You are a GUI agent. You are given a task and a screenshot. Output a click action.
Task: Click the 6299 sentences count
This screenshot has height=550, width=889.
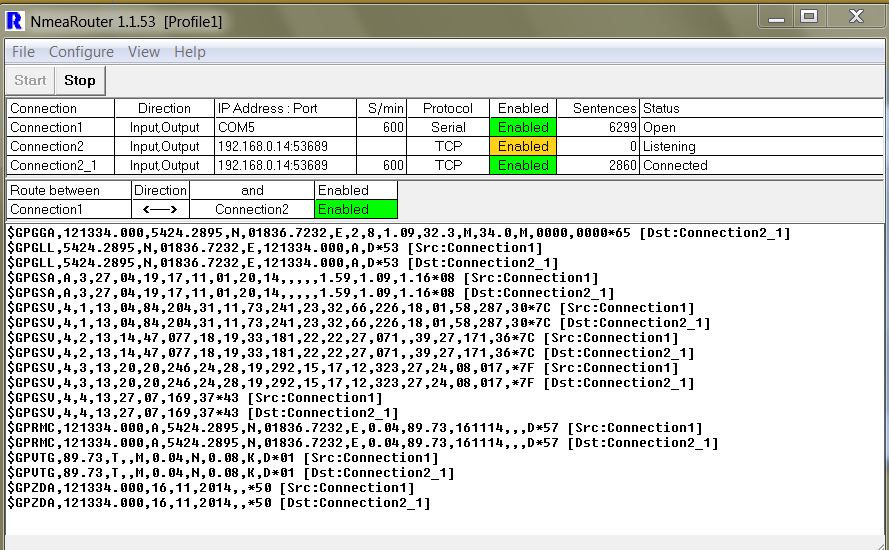[598, 127]
